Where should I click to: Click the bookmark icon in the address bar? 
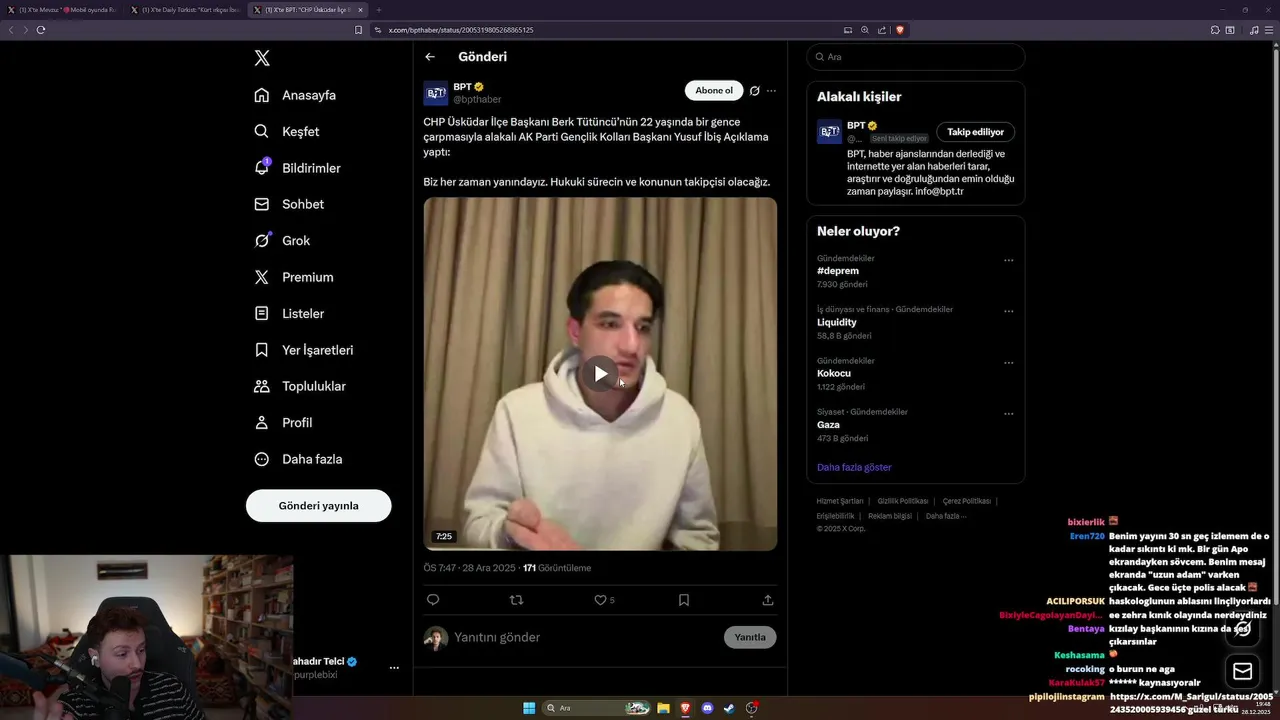click(358, 30)
